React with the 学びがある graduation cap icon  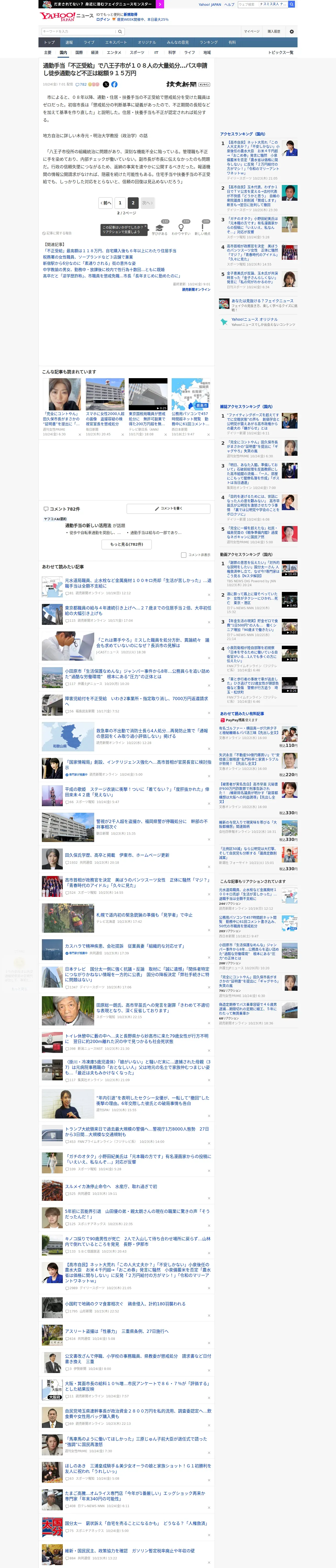coord(160,227)
